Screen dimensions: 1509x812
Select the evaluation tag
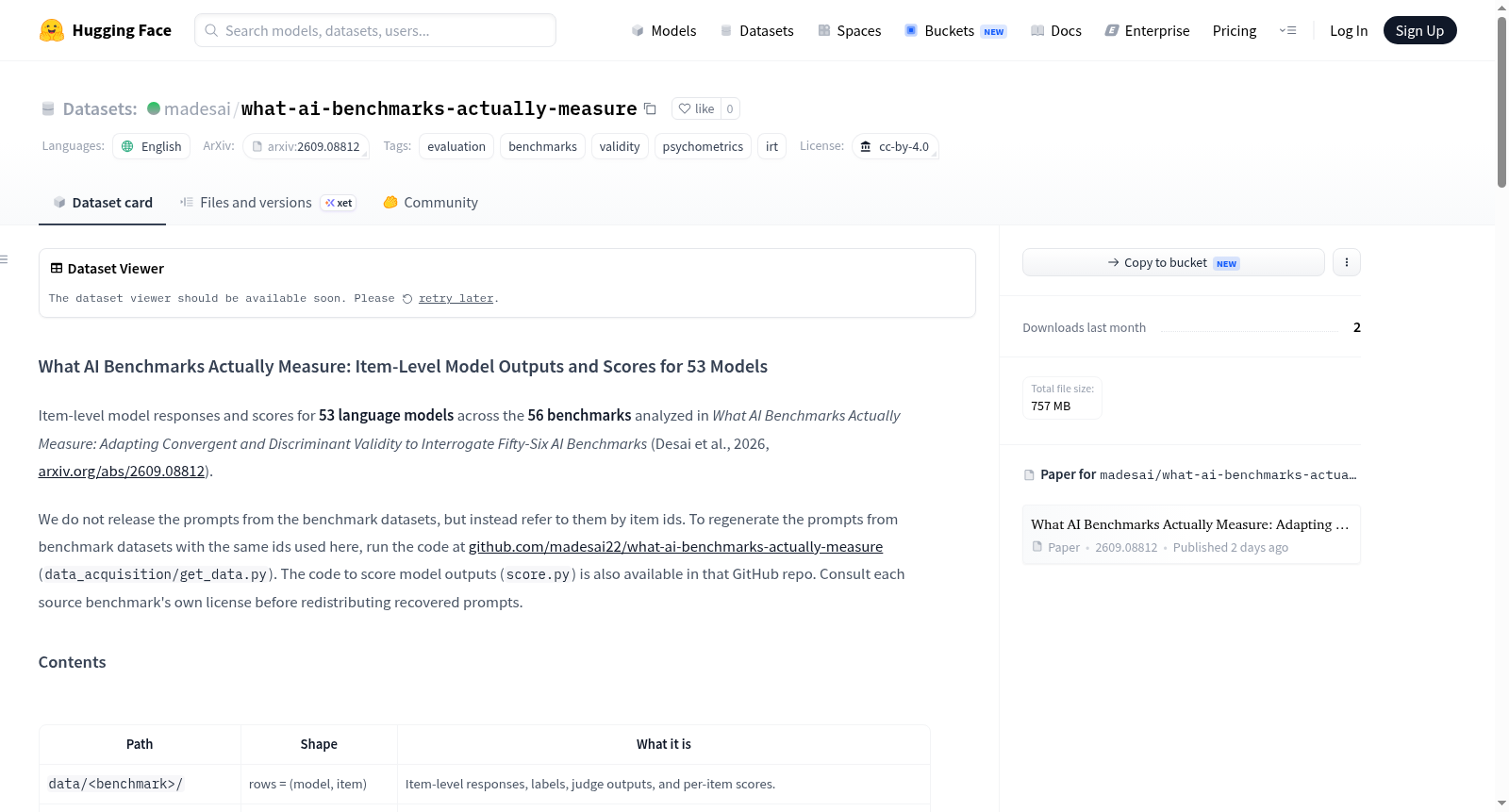coord(456,146)
